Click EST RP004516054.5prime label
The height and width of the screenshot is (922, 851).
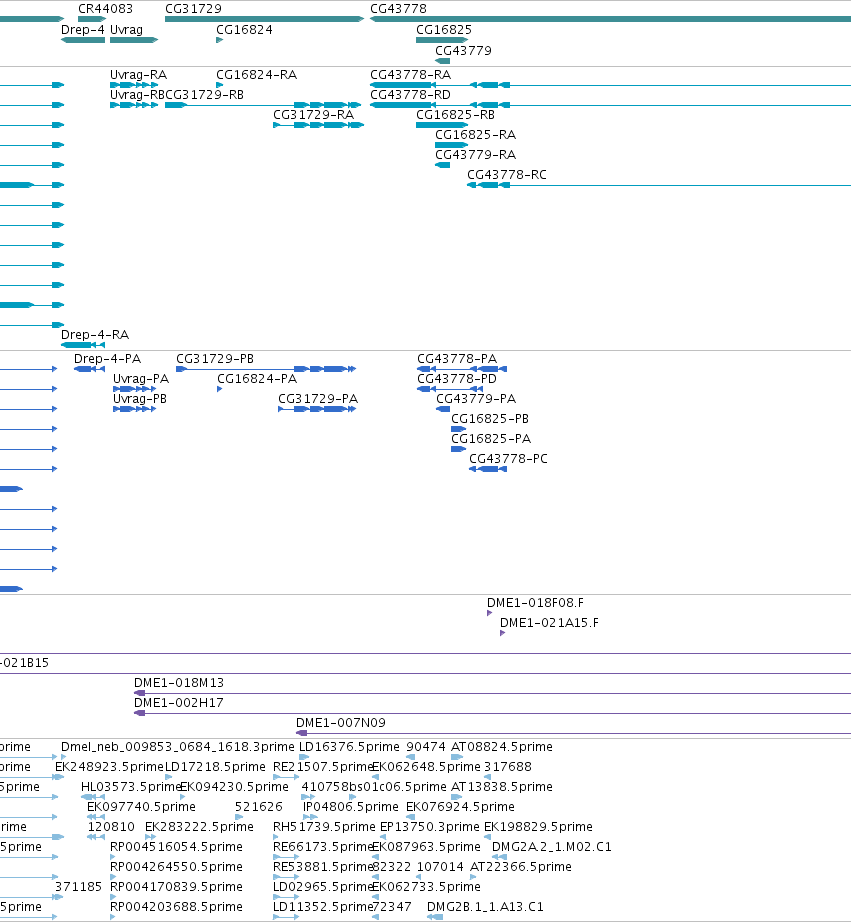pyautogui.click(x=176, y=847)
